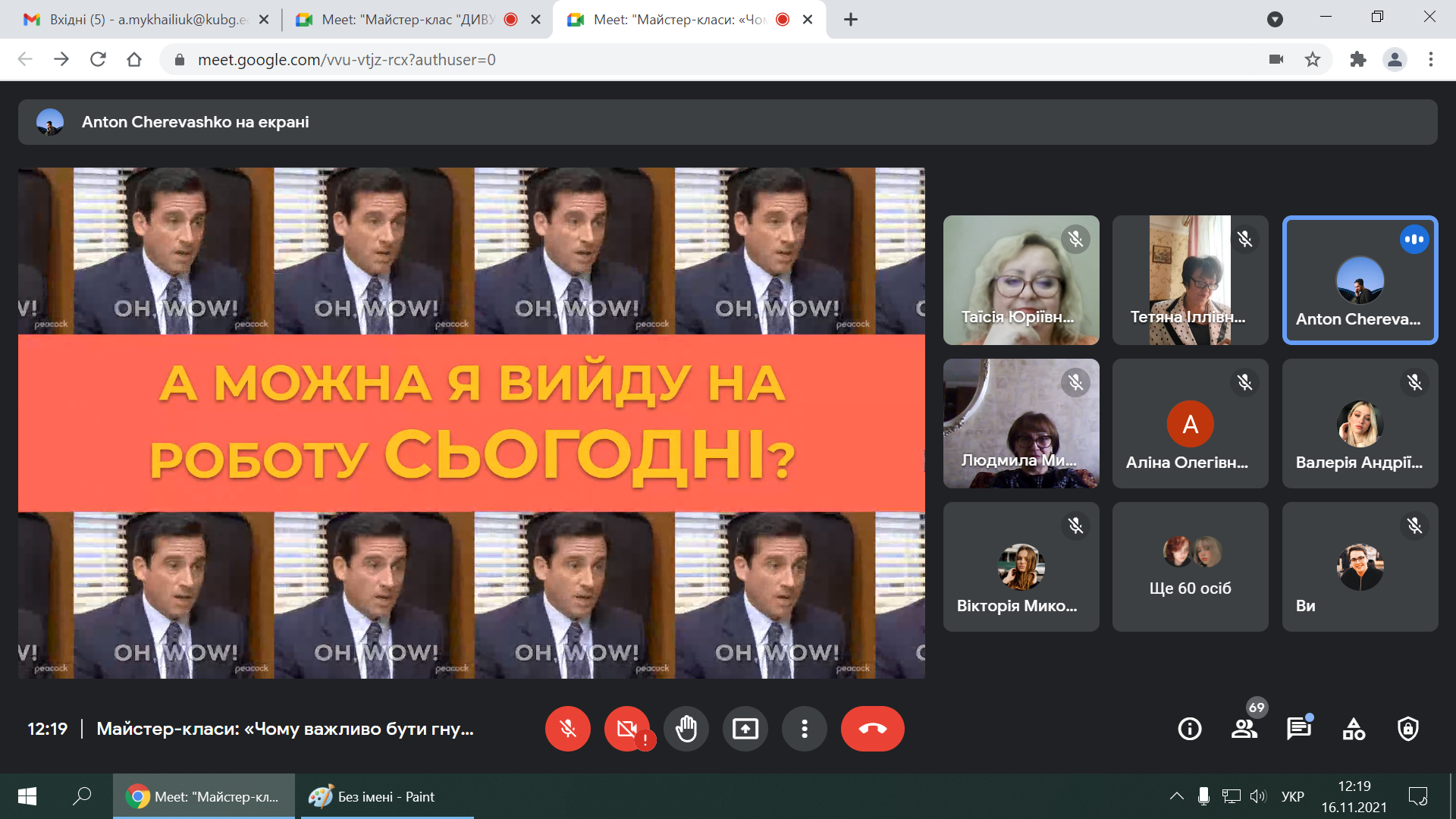Screen dimensions: 1456x819
Task: Click the "Ще 60 осіб" tile
Action: [1190, 566]
